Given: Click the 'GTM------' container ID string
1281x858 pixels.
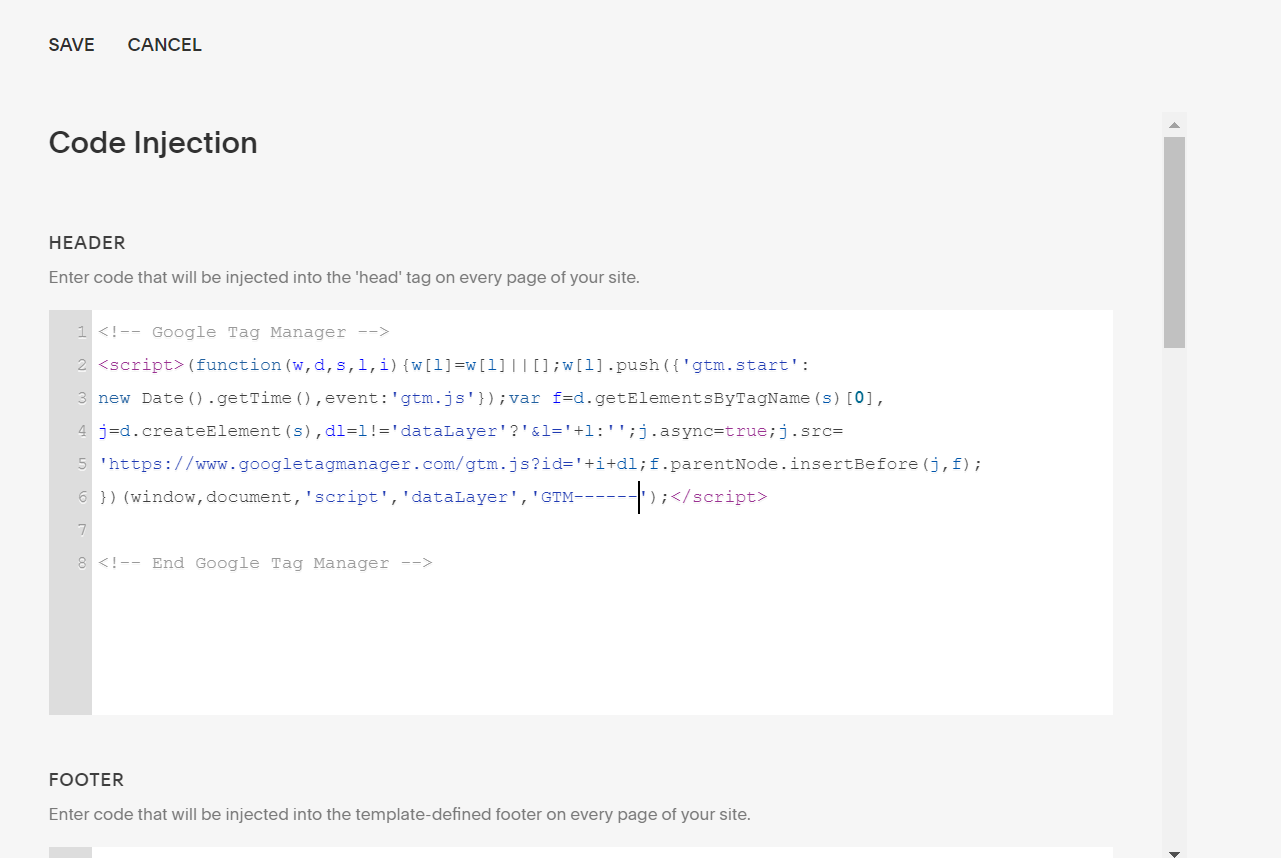Looking at the screenshot, I should [590, 497].
